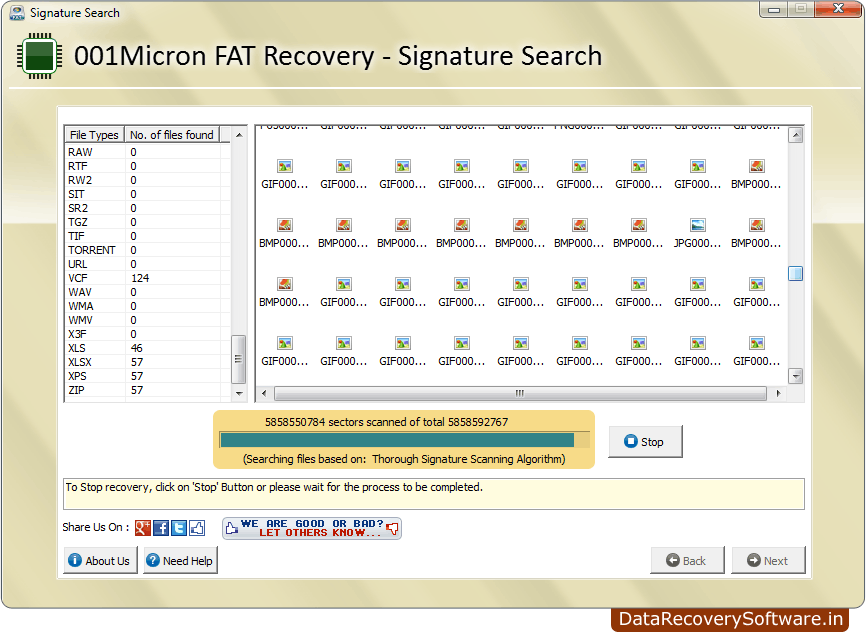This screenshot has width=866, height=632.
Task: Click the Stop button
Action: (x=645, y=441)
